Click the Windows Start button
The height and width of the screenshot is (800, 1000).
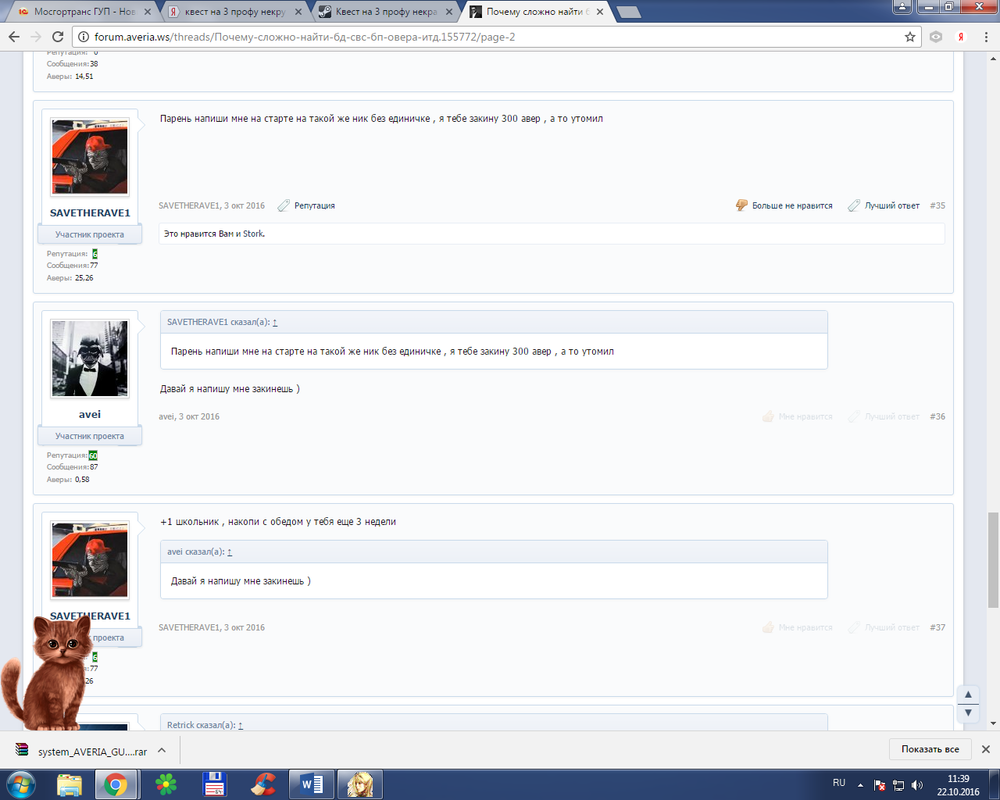pos(18,783)
